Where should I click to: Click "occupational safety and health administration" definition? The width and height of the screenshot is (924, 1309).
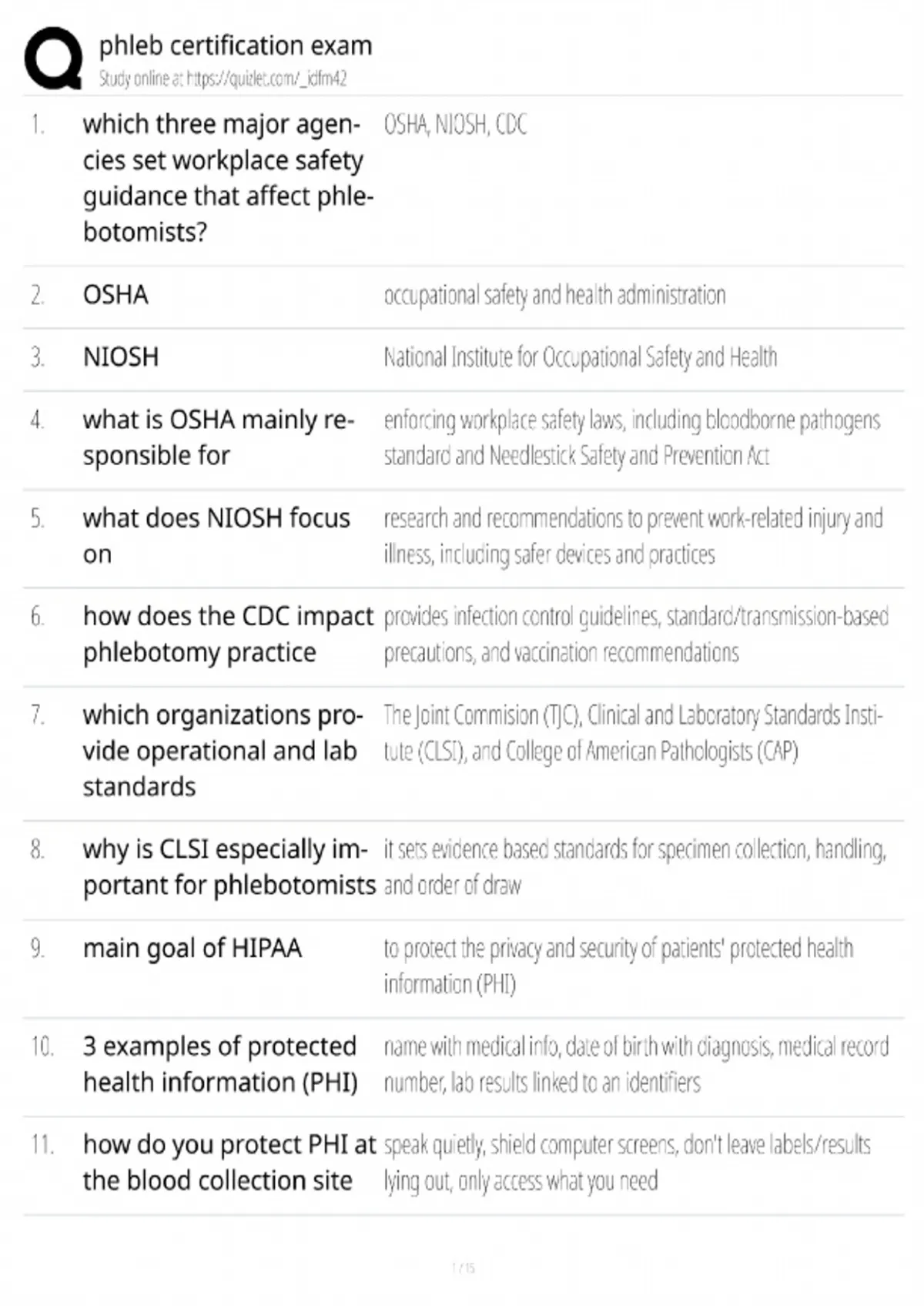554,295
